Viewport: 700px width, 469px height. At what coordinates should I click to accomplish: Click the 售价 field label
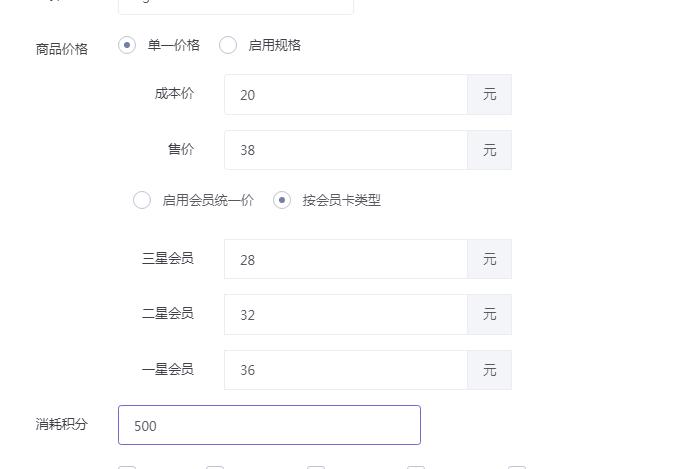coord(181,149)
